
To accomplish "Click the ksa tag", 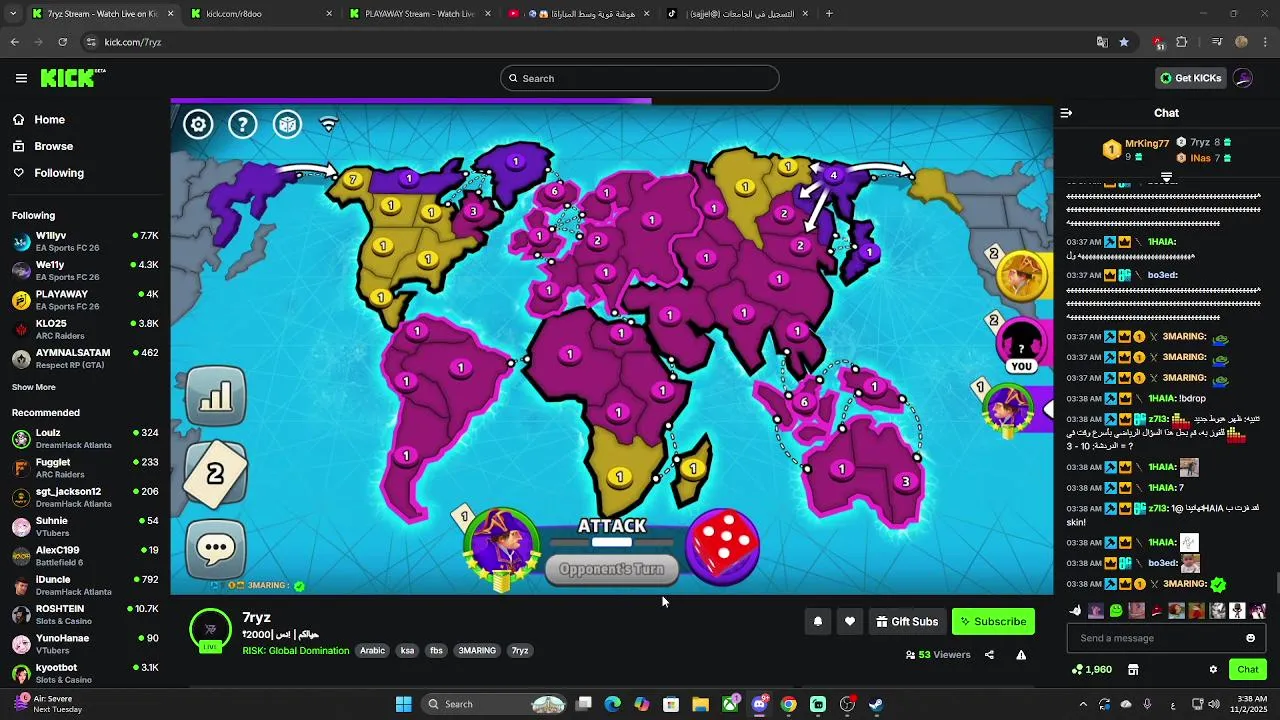I will [x=407, y=650].
